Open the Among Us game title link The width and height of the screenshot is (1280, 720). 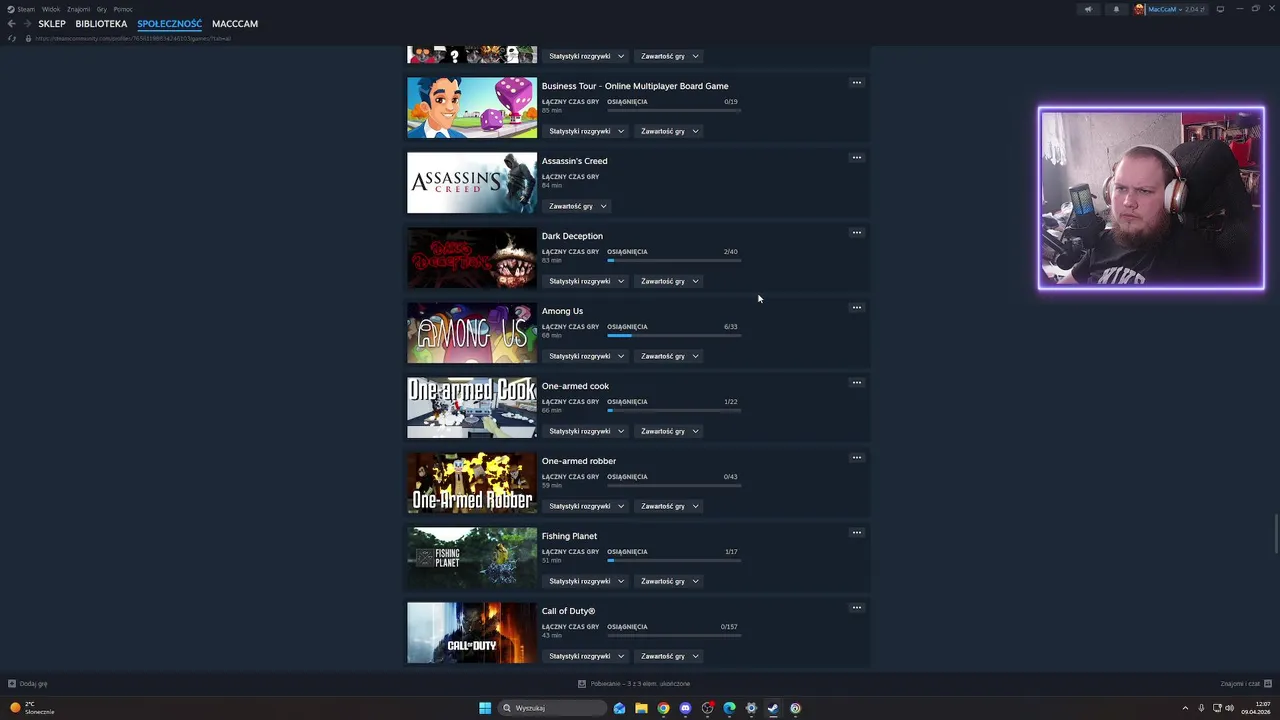click(x=562, y=311)
